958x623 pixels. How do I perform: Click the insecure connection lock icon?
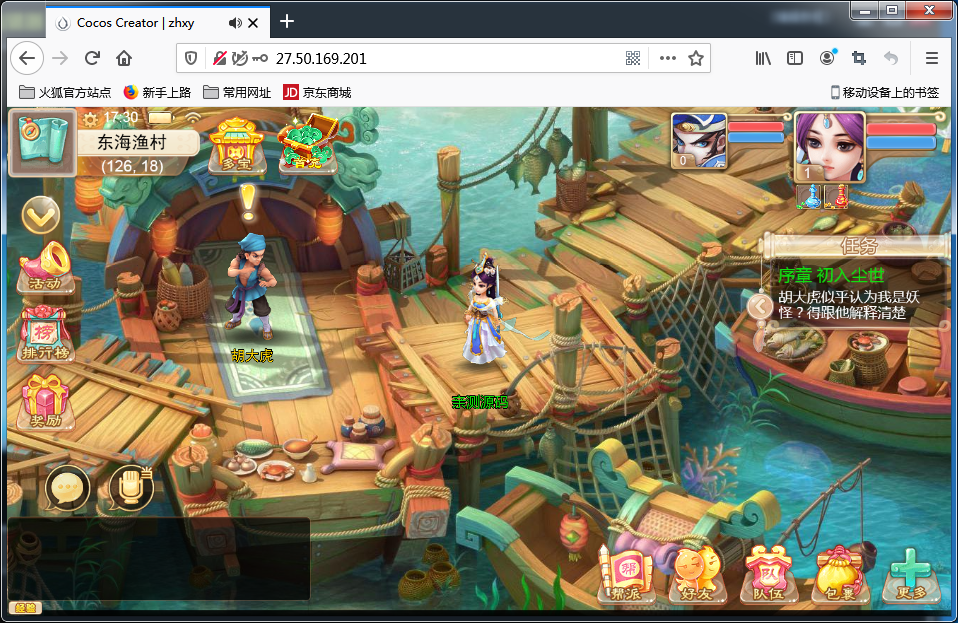(219, 59)
